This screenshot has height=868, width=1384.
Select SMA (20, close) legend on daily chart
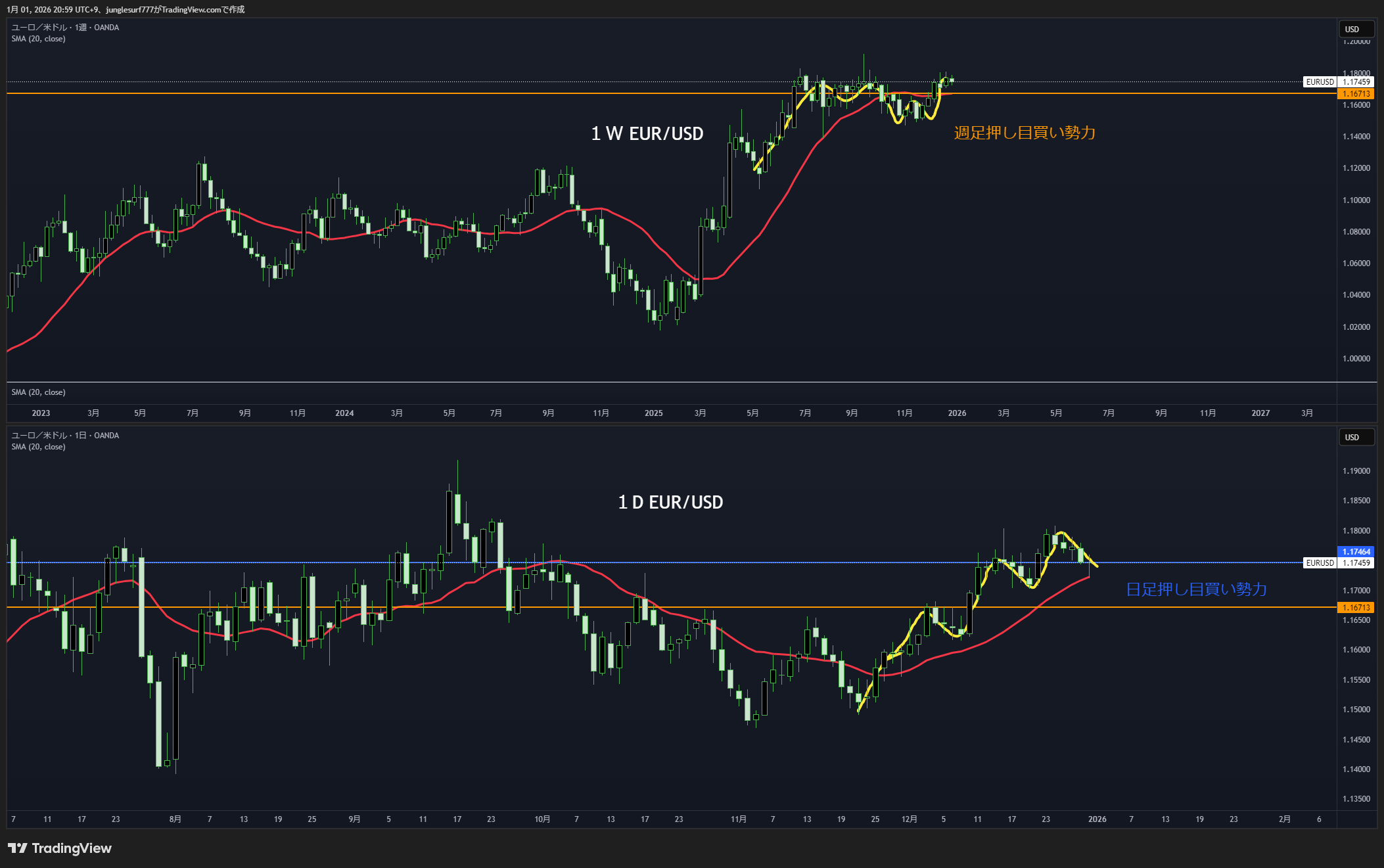click(38, 447)
